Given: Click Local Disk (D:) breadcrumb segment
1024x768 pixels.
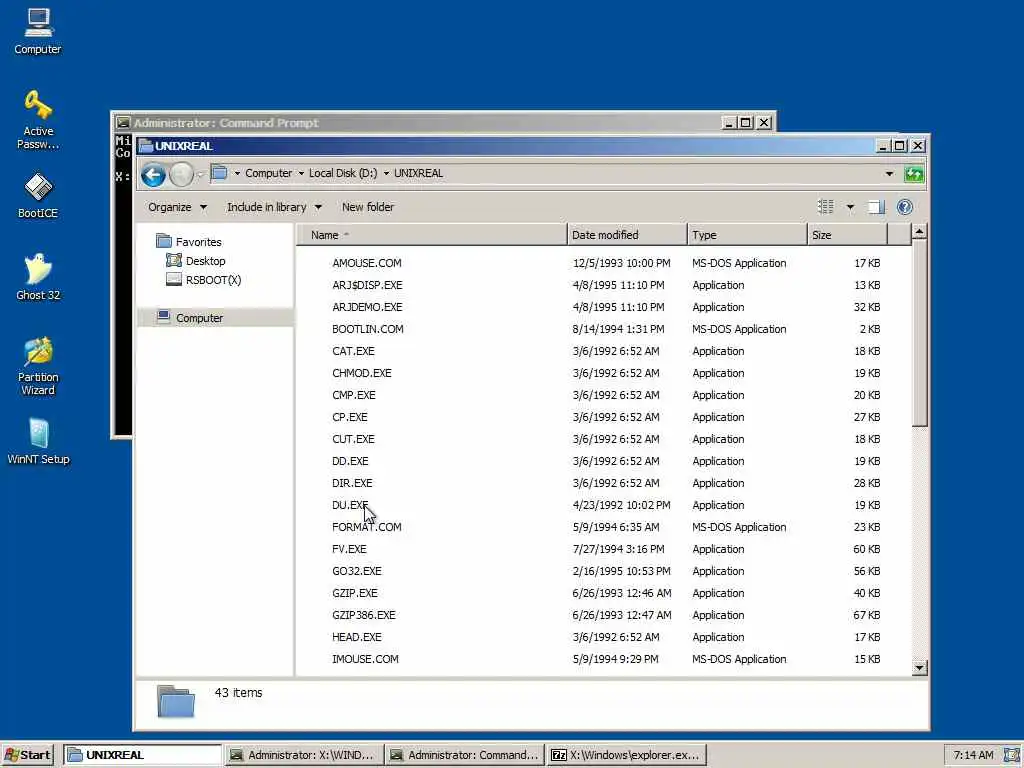Looking at the screenshot, I should tap(343, 173).
